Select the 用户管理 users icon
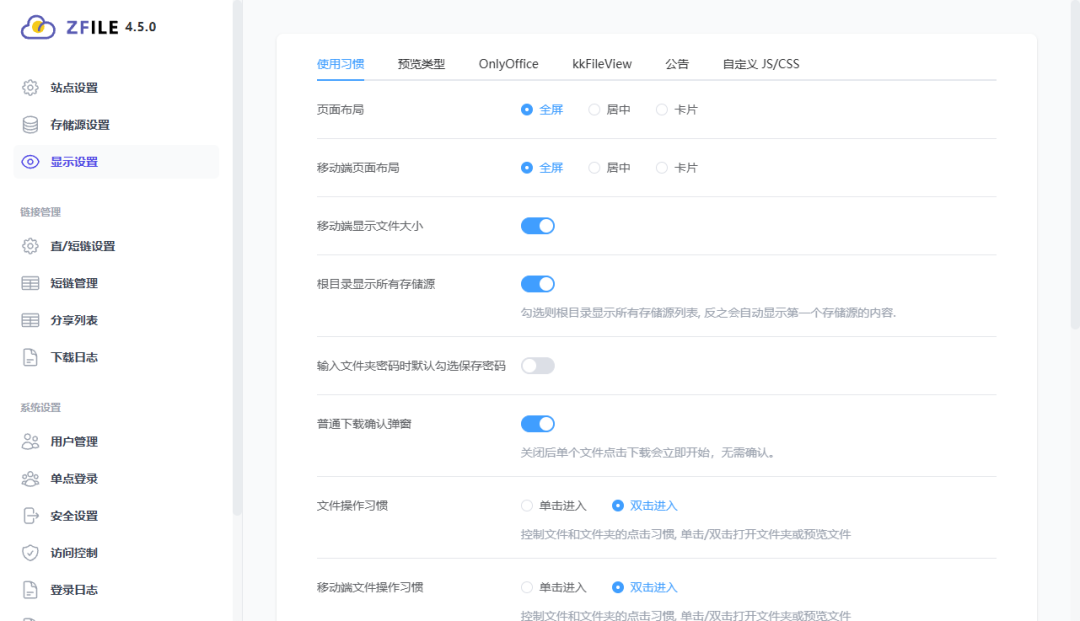The height and width of the screenshot is (621, 1080). [x=30, y=441]
